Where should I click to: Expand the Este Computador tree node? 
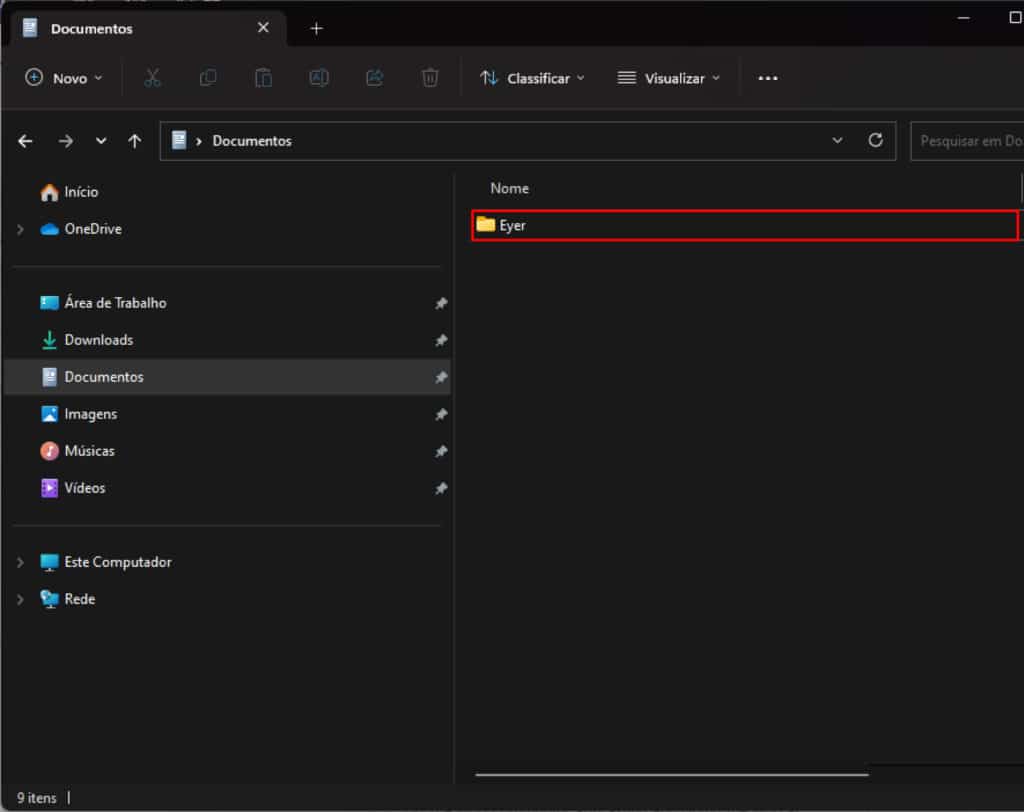pyautogui.click(x=20, y=562)
